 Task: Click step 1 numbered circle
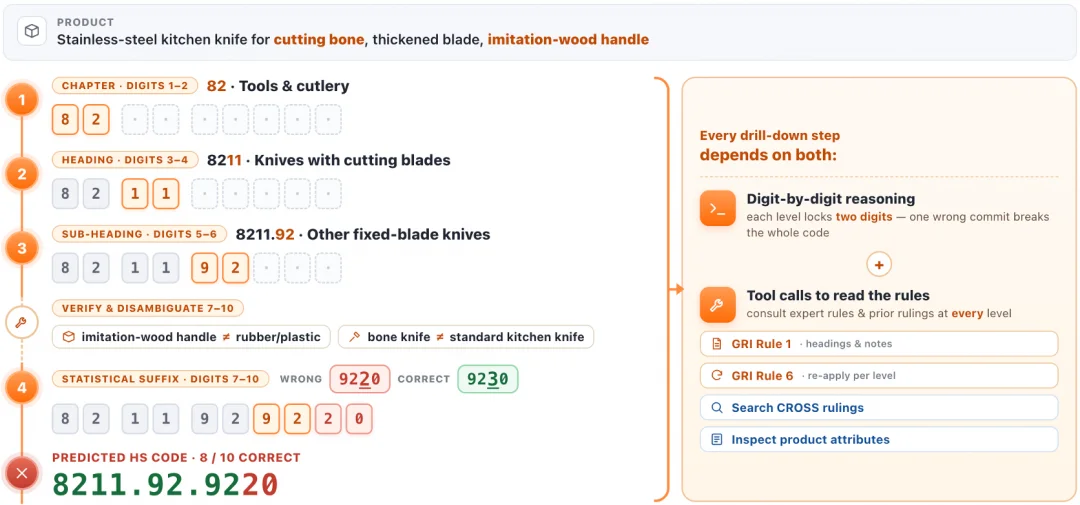[21, 101]
